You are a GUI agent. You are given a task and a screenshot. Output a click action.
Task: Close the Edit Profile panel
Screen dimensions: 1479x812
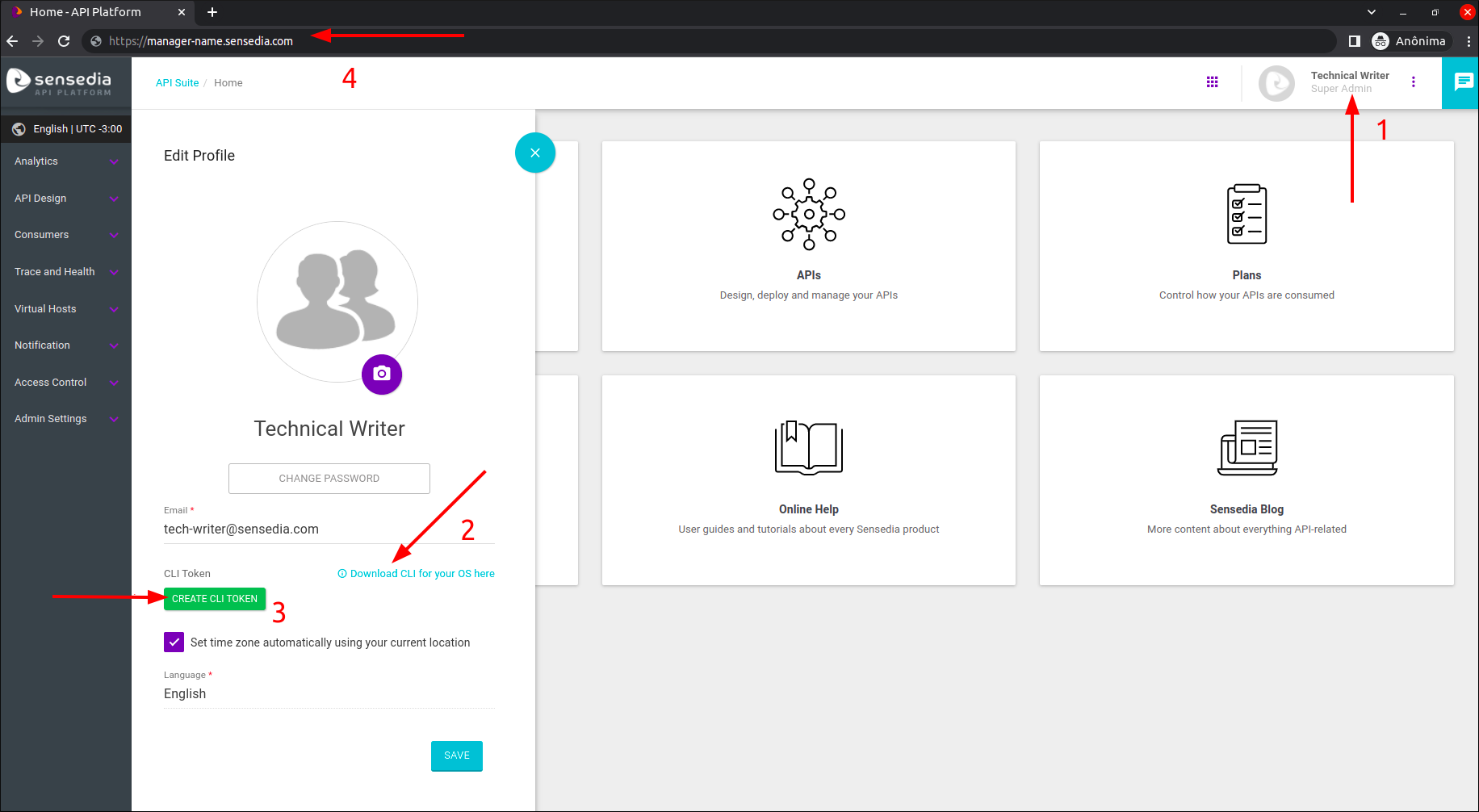pos(534,153)
